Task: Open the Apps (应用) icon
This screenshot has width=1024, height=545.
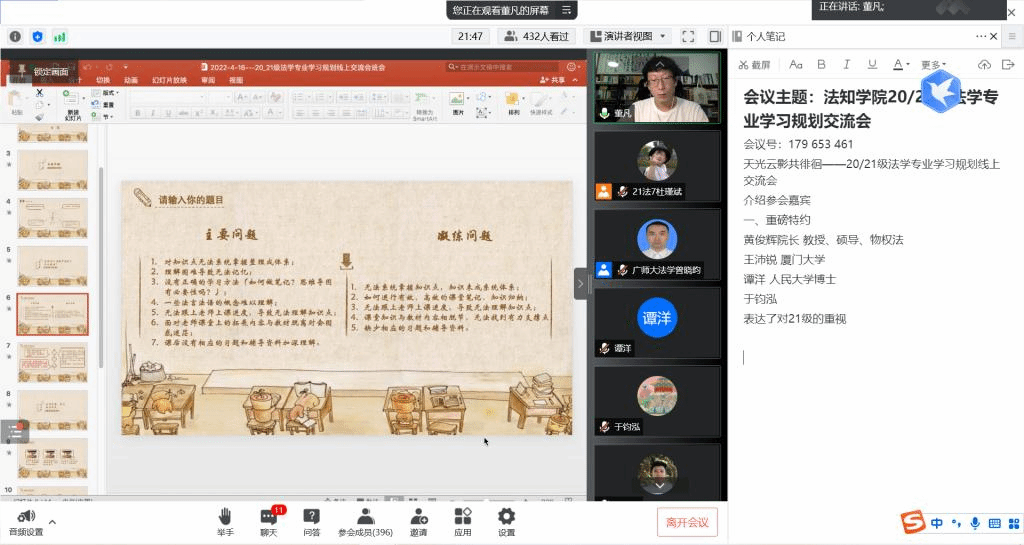Action: click(x=462, y=521)
